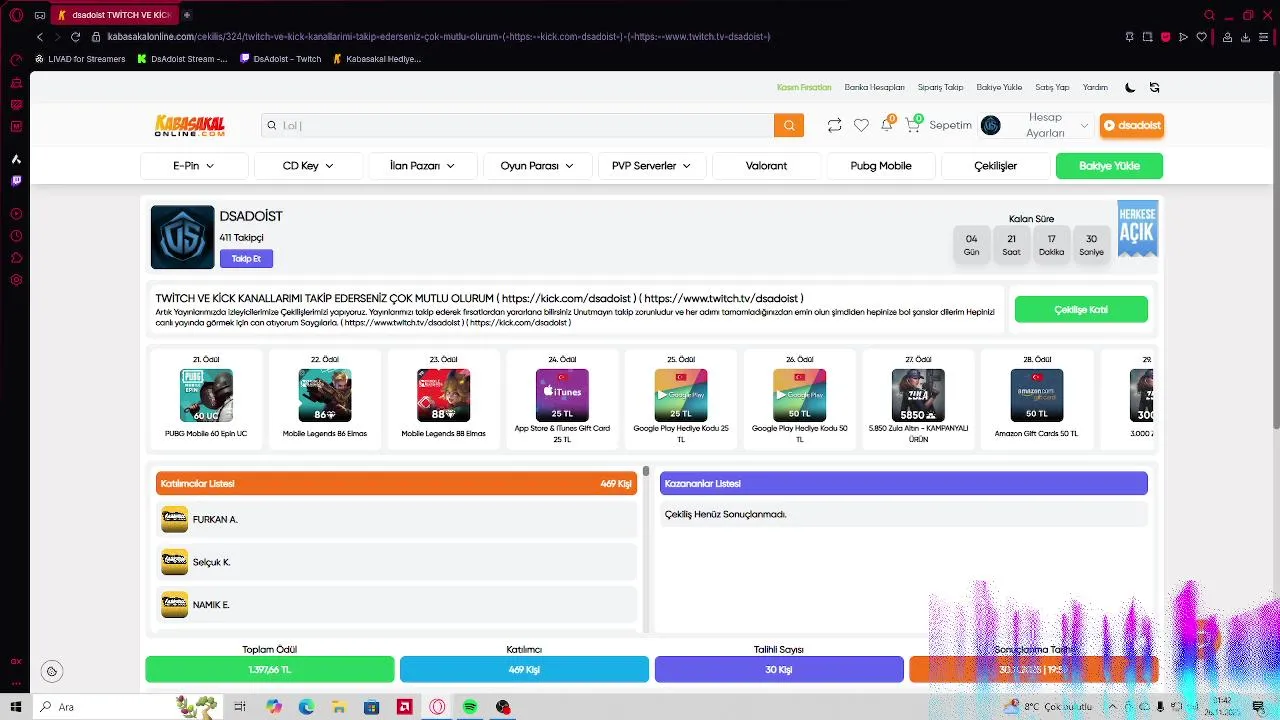Open the notifications bell icon
This screenshot has height=720, width=1280.
click(x=887, y=124)
